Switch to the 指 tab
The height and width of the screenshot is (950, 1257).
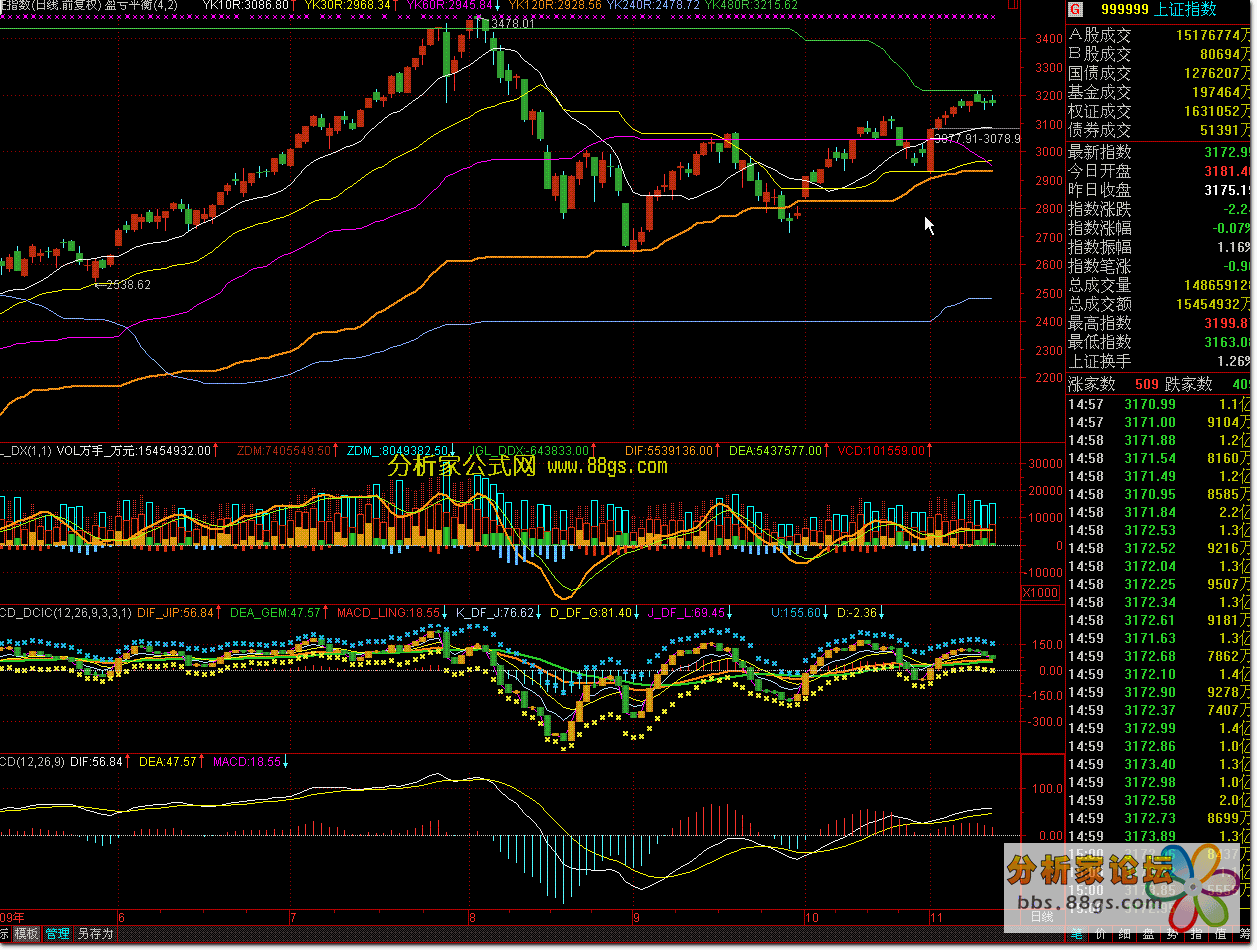coord(1197,934)
